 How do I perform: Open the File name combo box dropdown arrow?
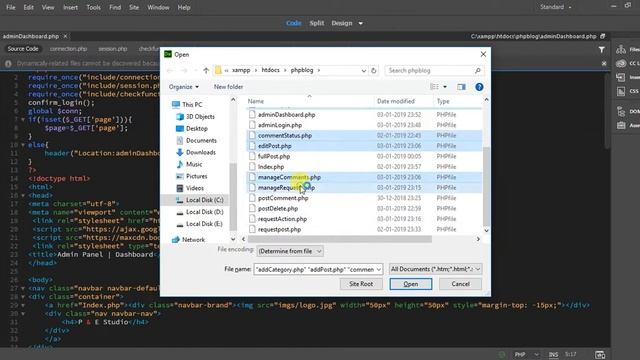378,269
